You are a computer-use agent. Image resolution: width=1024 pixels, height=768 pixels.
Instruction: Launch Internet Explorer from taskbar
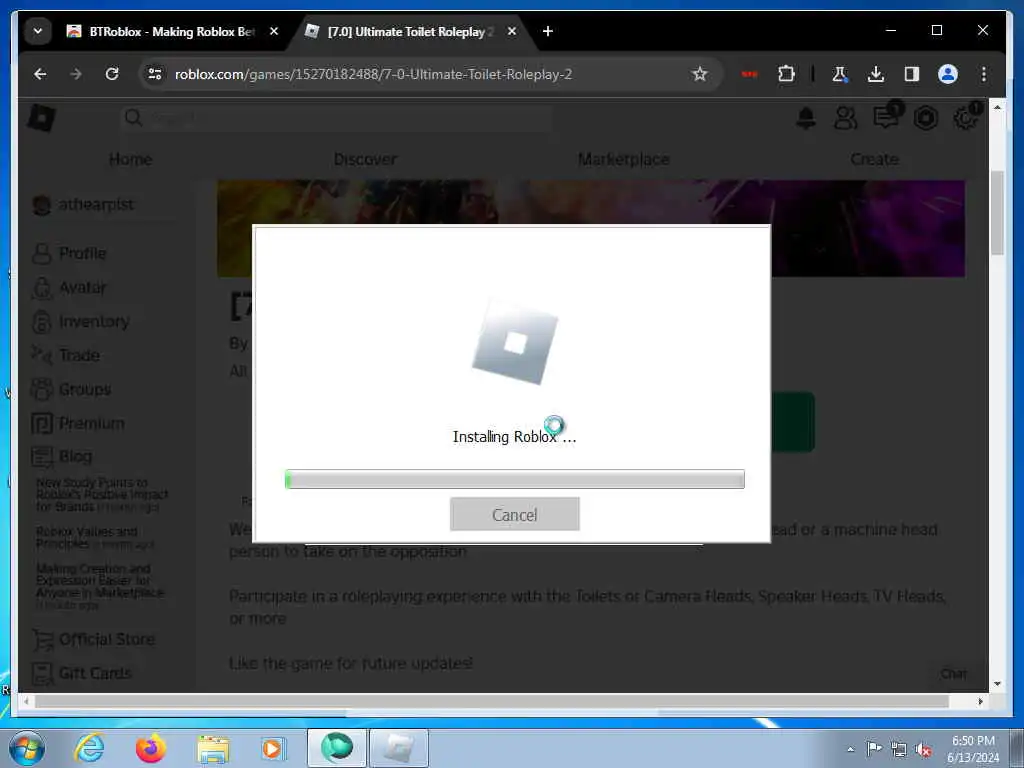point(89,748)
